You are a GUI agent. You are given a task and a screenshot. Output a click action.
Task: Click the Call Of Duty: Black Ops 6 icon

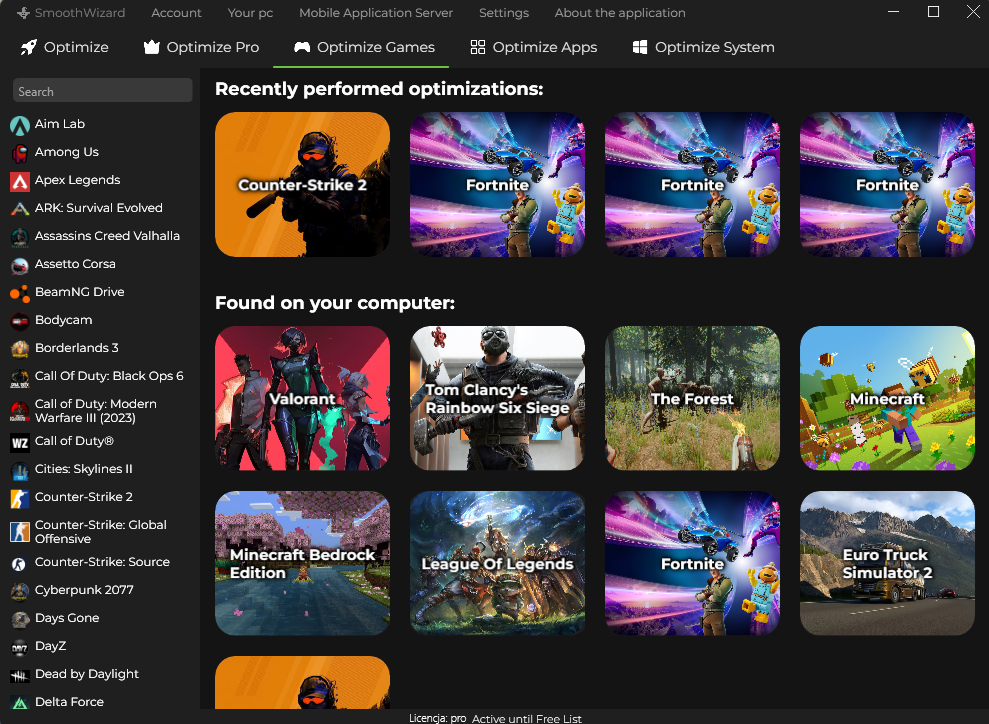click(20, 378)
